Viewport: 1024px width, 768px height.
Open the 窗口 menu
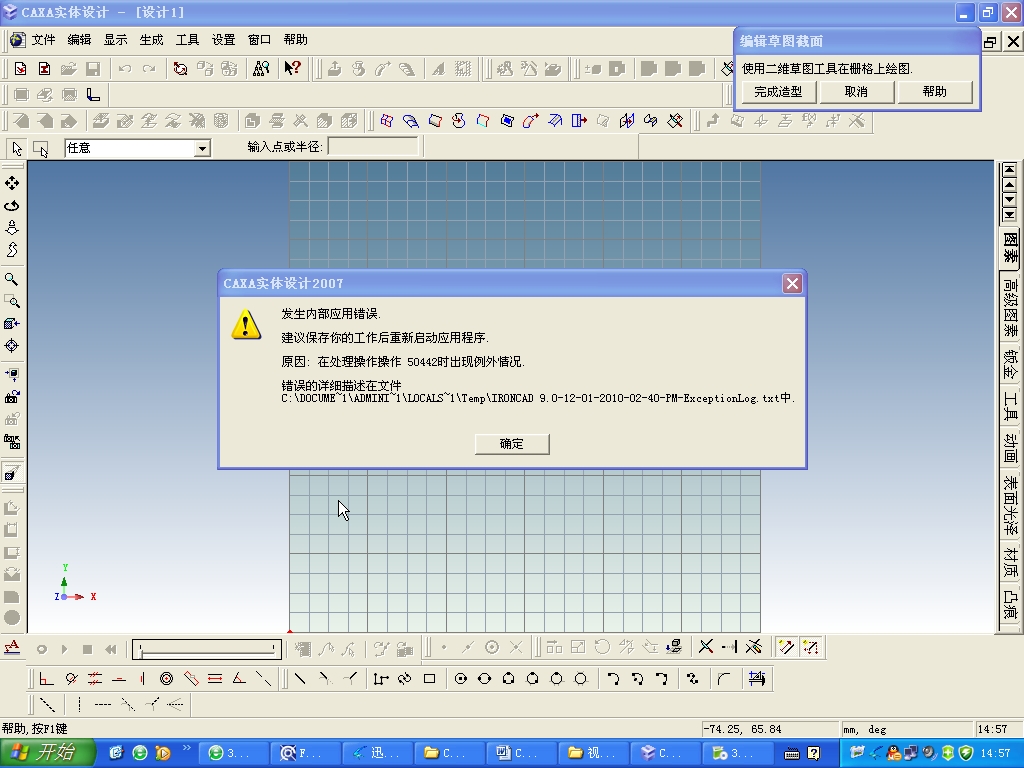pyautogui.click(x=259, y=40)
